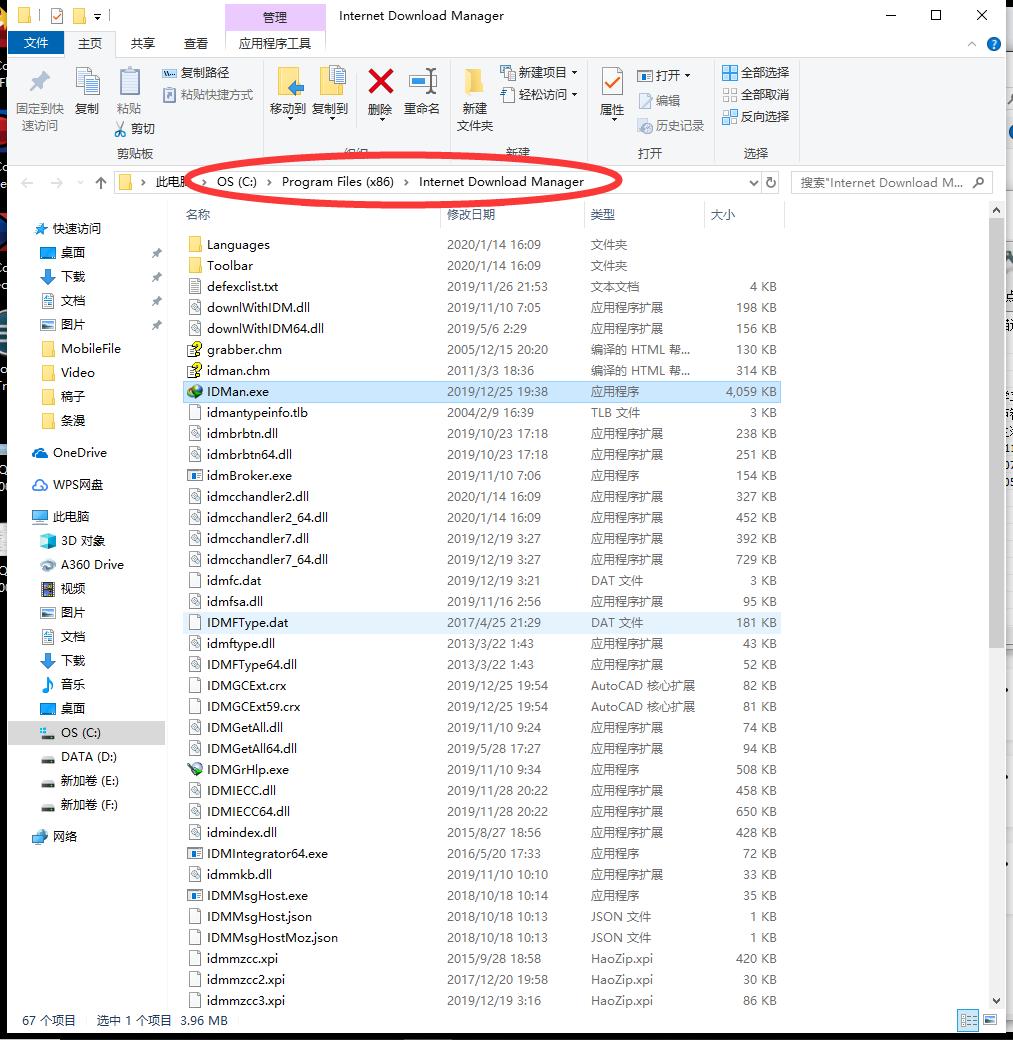The height and width of the screenshot is (1040, 1013).
Task: Switch to Large icons view in status bar
Action: [990, 1020]
